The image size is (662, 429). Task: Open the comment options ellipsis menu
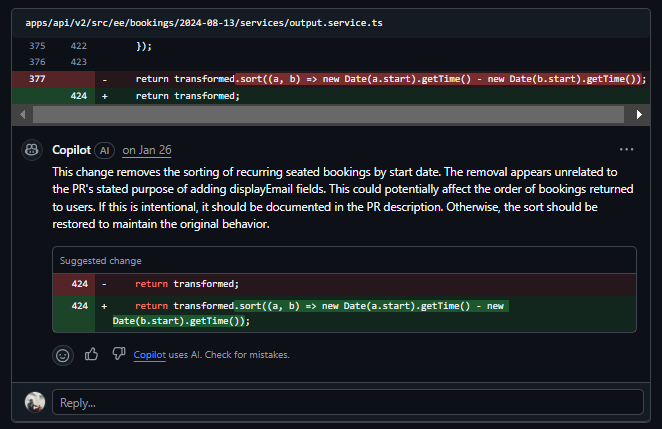click(x=626, y=149)
